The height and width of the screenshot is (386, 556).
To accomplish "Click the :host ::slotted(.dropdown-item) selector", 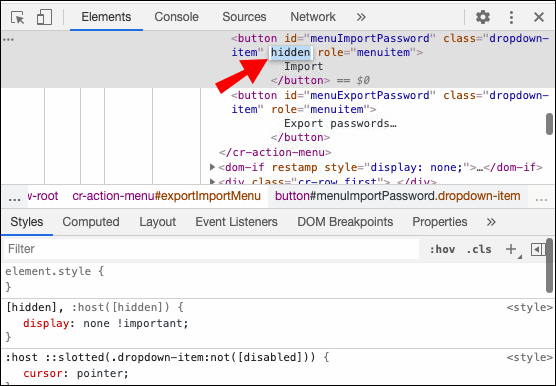I will 160,357.
